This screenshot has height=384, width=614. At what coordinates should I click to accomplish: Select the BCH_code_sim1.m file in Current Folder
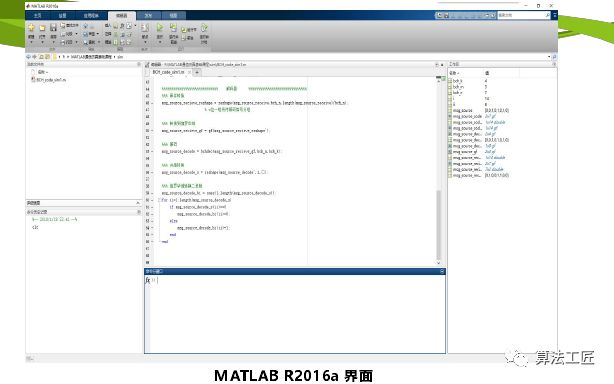[49, 80]
